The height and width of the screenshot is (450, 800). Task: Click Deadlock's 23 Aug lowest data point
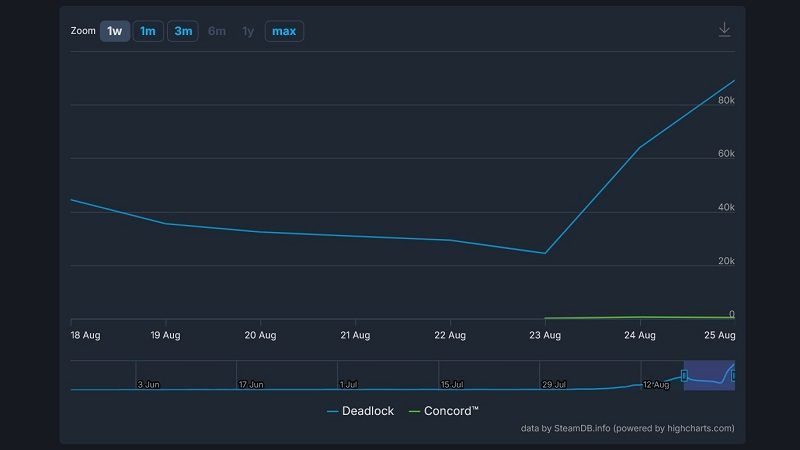(545, 253)
